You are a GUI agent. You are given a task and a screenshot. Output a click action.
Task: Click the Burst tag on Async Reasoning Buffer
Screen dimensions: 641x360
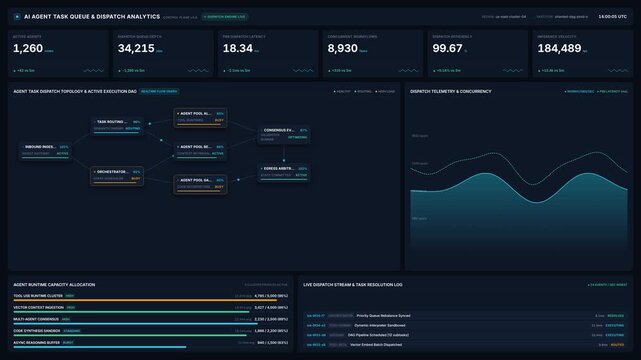click(68, 343)
